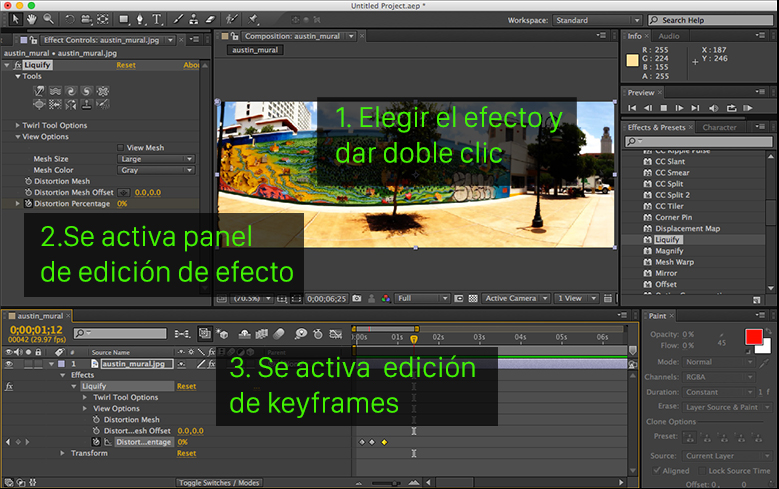Image resolution: width=779 pixels, height=489 pixels.
Task: Show channel color management icon
Action: click(386, 298)
